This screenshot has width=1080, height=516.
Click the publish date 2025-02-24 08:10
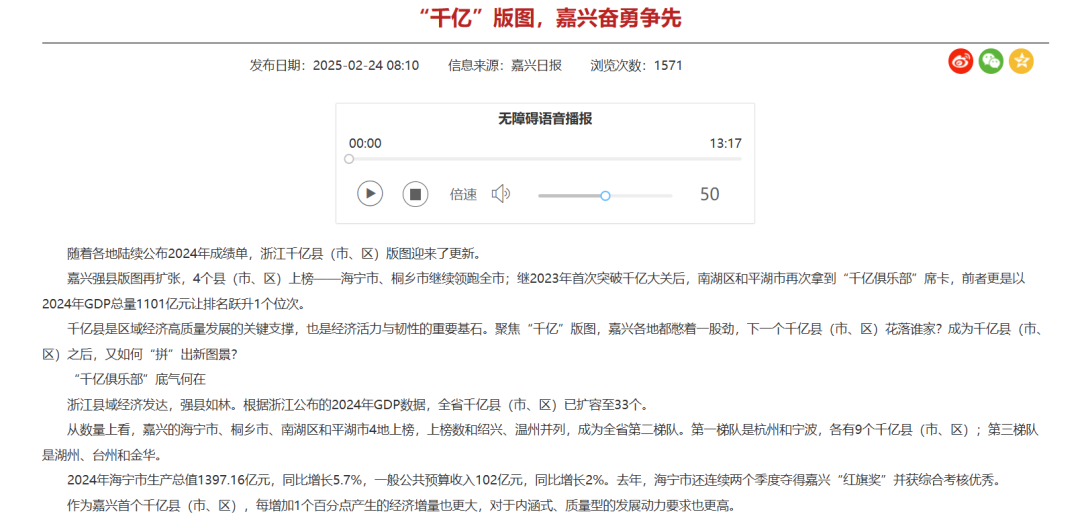click(x=365, y=65)
